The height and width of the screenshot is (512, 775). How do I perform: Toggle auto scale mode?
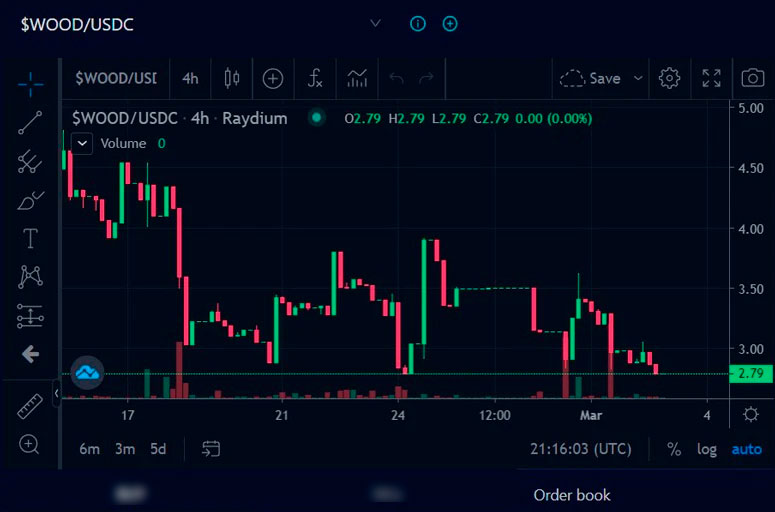[746, 449]
